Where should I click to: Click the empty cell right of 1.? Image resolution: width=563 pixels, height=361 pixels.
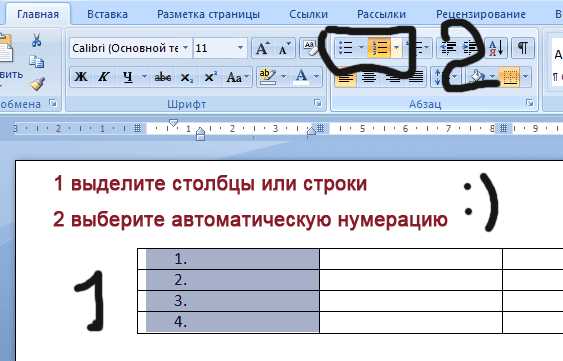pyautogui.click(x=411, y=259)
